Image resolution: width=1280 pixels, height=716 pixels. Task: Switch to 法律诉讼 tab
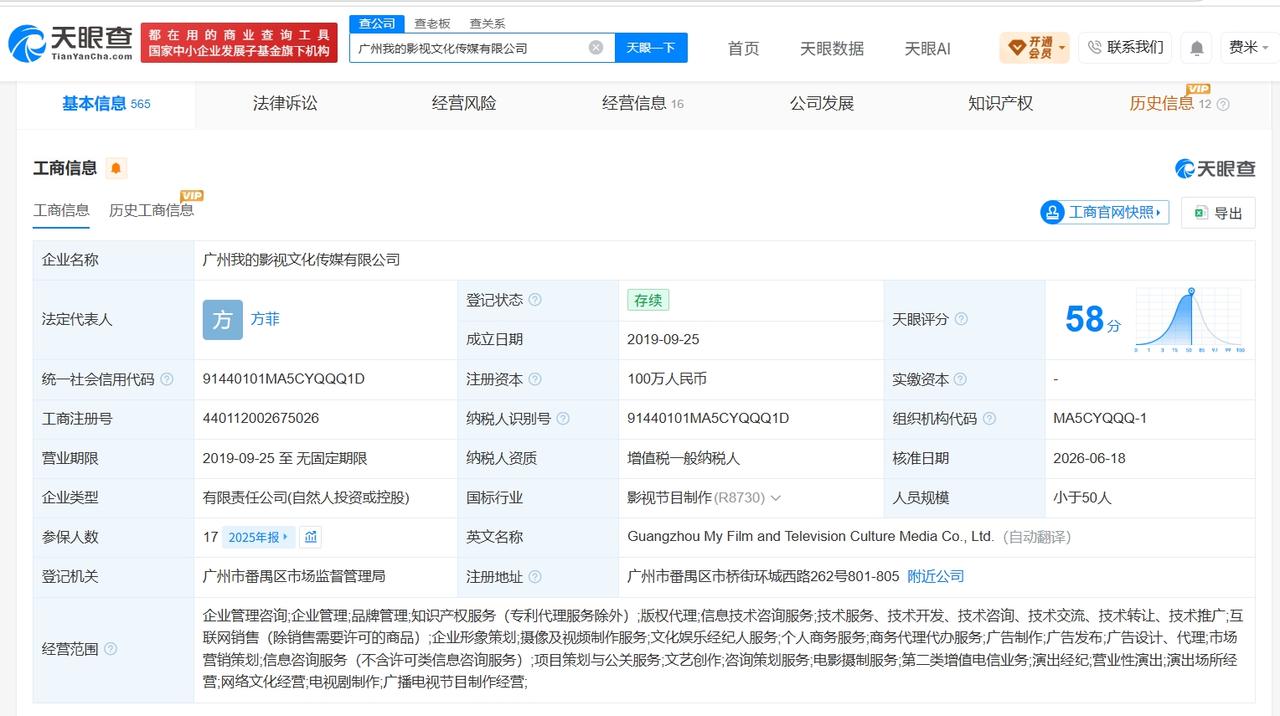coord(285,103)
